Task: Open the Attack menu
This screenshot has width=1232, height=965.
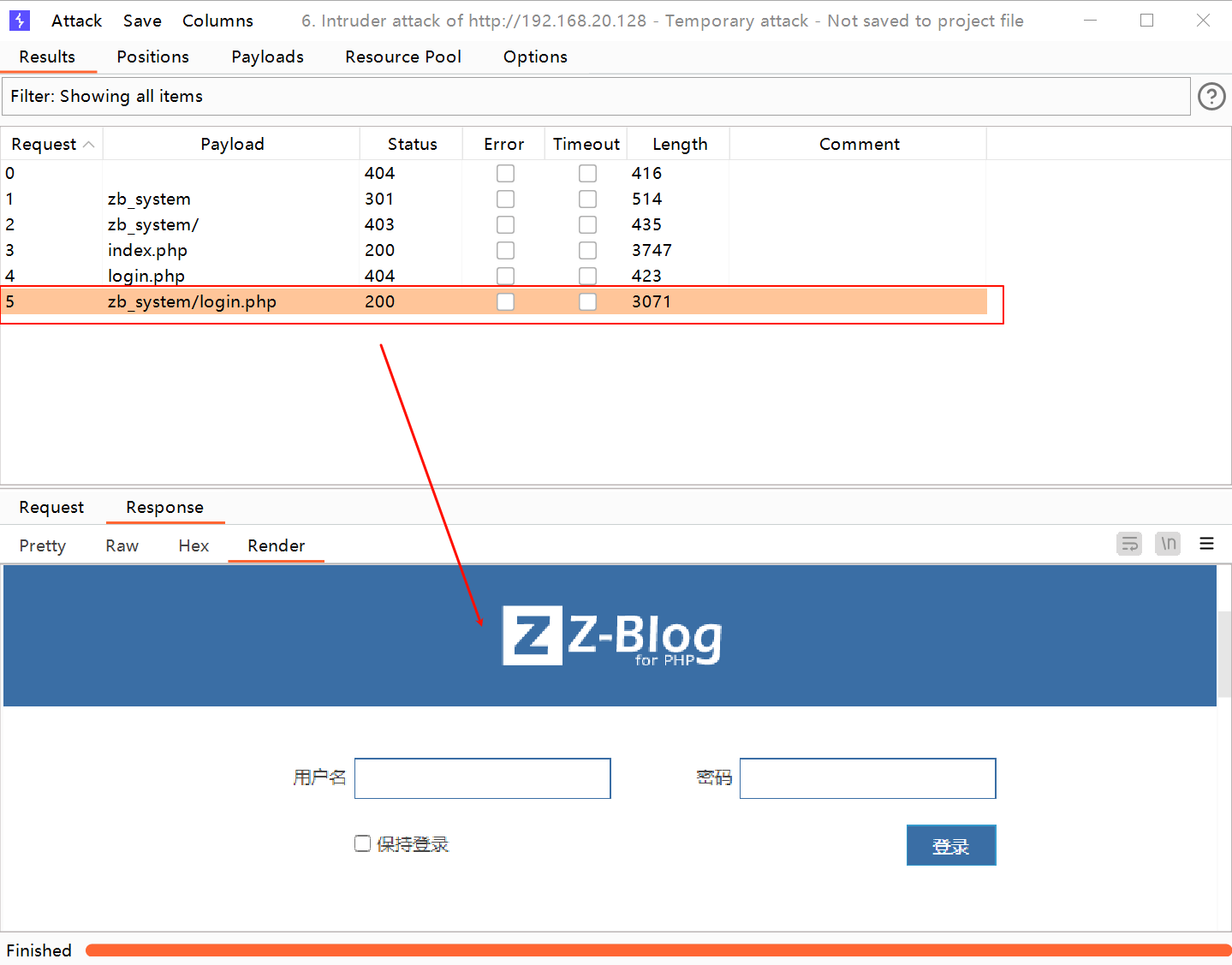Action: (76, 21)
